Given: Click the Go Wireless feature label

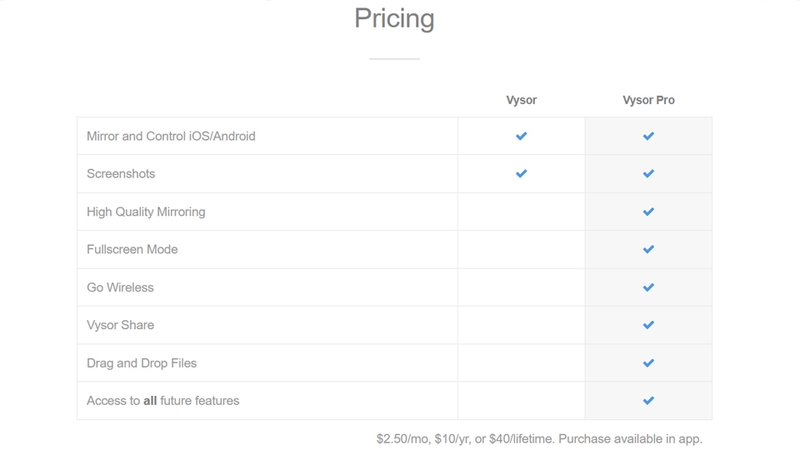Looking at the screenshot, I should [120, 288].
